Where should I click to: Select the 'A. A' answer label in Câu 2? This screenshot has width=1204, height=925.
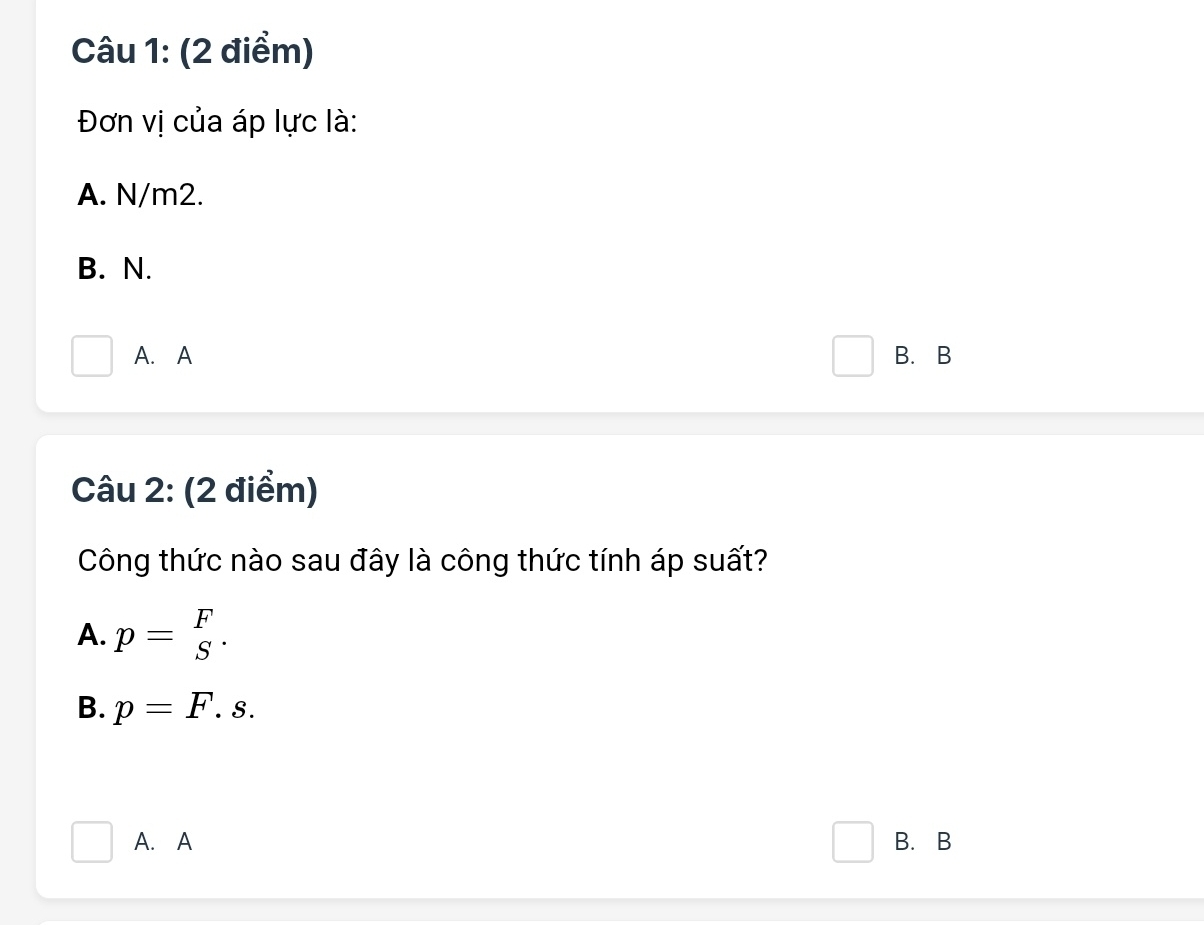coord(163,842)
